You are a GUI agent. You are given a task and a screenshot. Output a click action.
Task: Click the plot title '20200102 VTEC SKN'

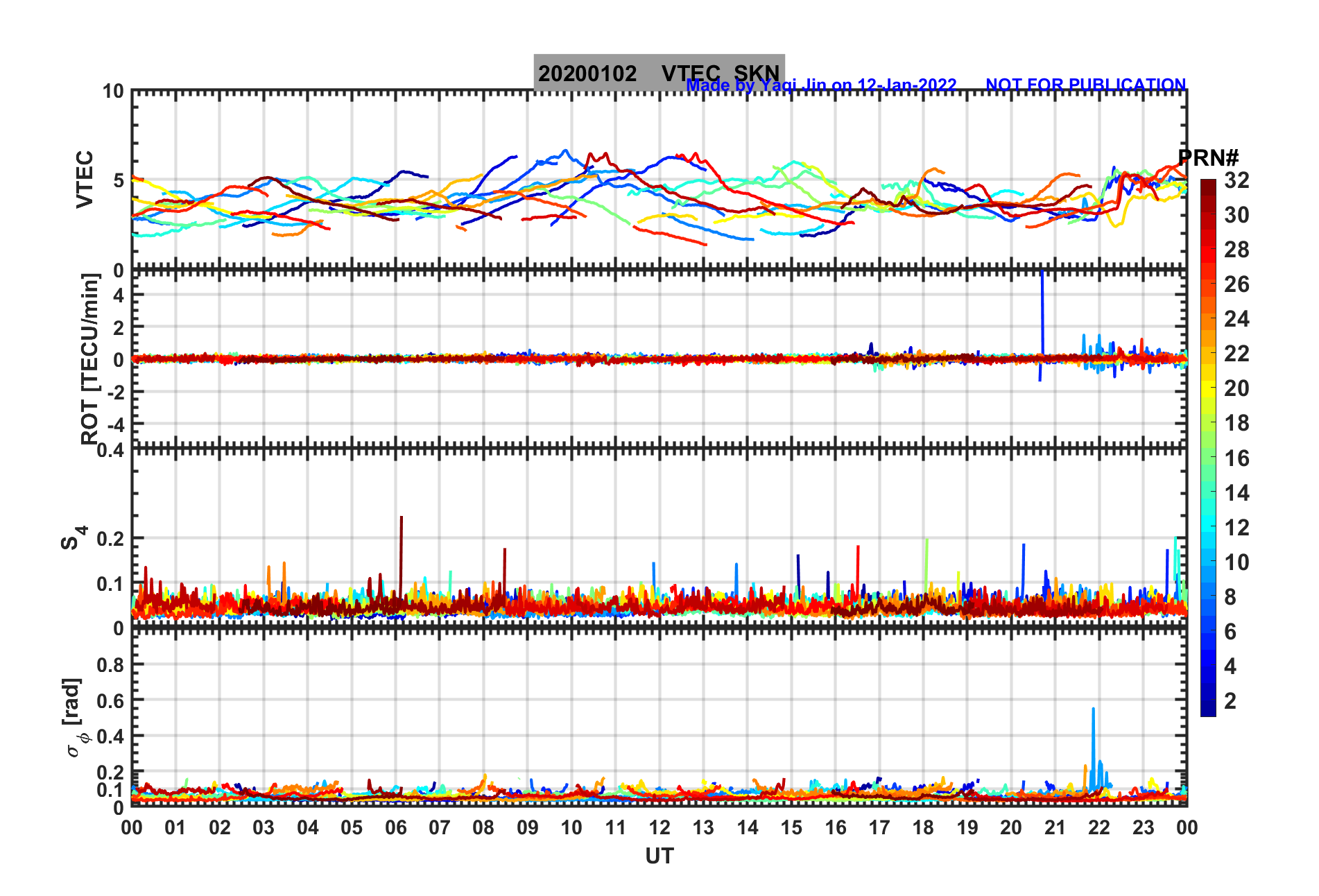(x=659, y=73)
